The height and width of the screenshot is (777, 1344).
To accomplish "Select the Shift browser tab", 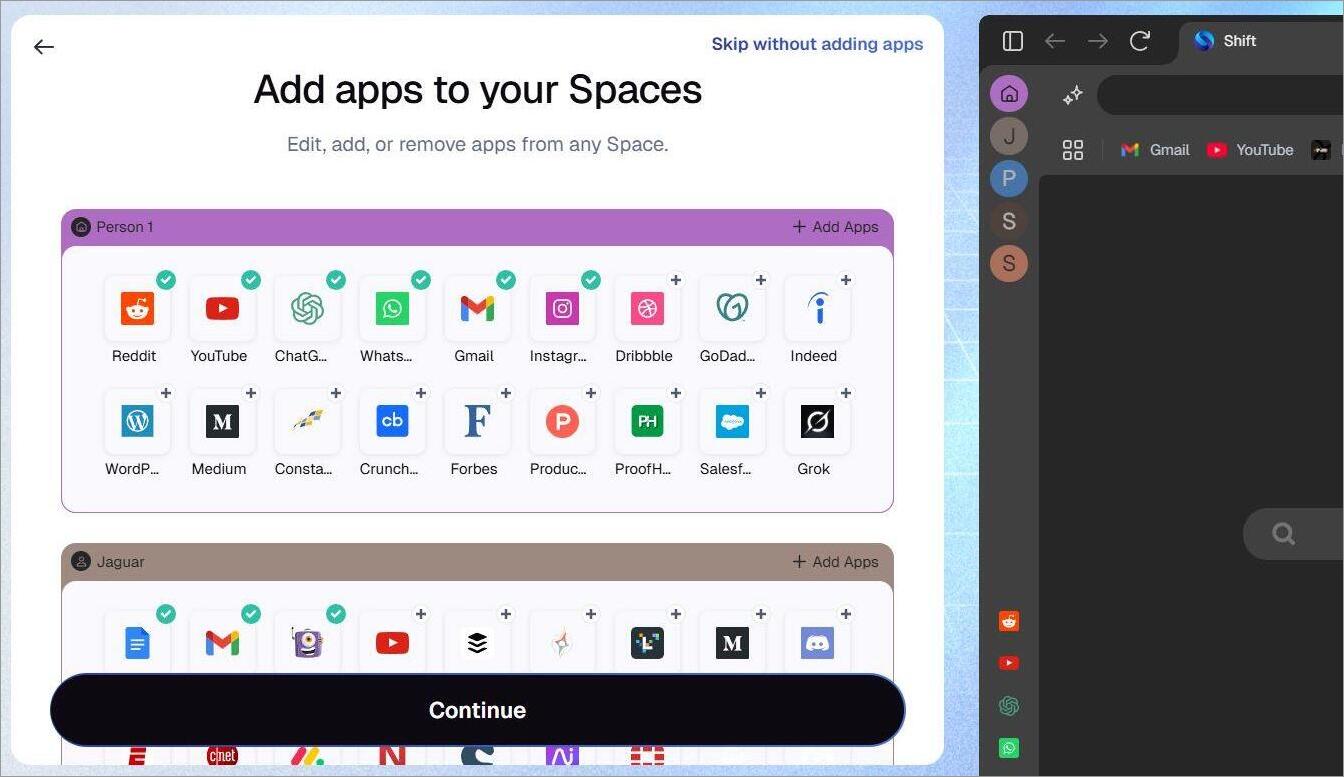I will (x=1262, y=41).
